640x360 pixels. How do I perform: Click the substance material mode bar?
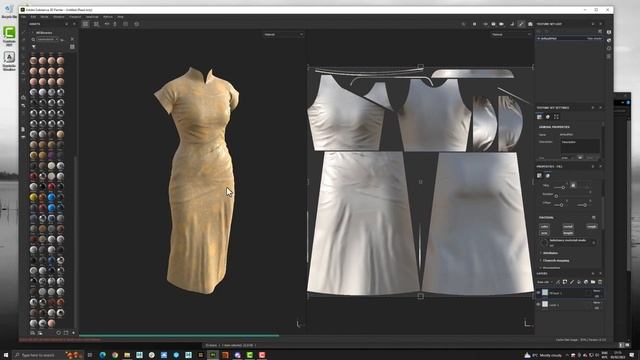tap(569, 242)
